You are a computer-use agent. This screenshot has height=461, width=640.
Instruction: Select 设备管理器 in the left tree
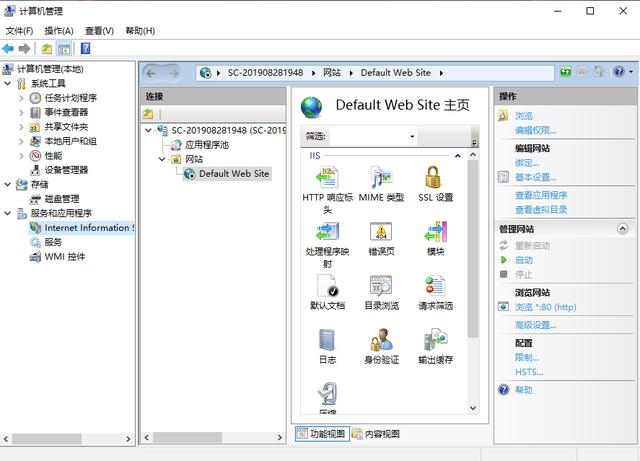tap(66, 170)
